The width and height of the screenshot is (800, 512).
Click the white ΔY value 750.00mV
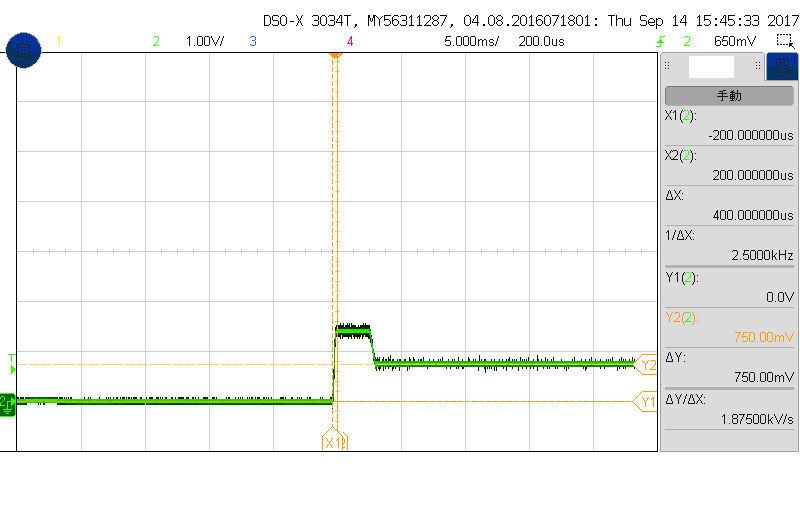(764, 377)
